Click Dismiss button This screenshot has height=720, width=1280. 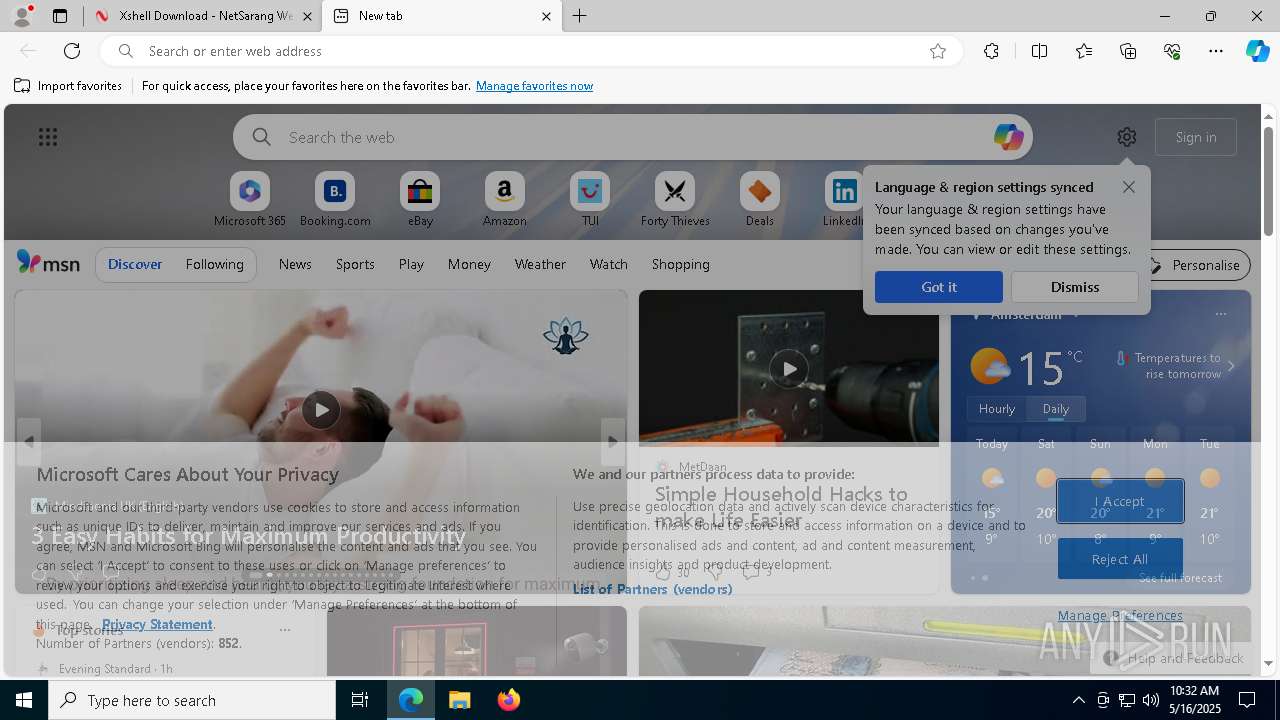1075,287
